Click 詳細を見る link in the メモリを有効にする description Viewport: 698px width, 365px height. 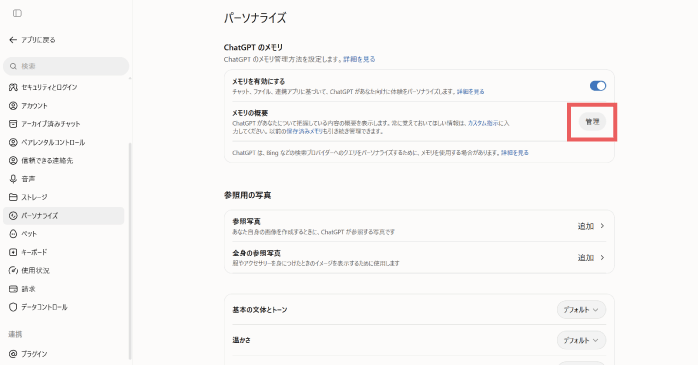471,92
